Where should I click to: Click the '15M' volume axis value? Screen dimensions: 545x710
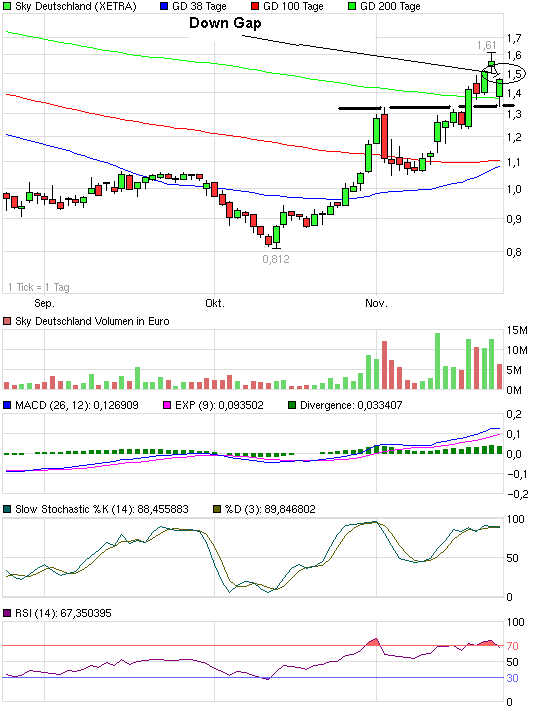(x=517, y=331)
